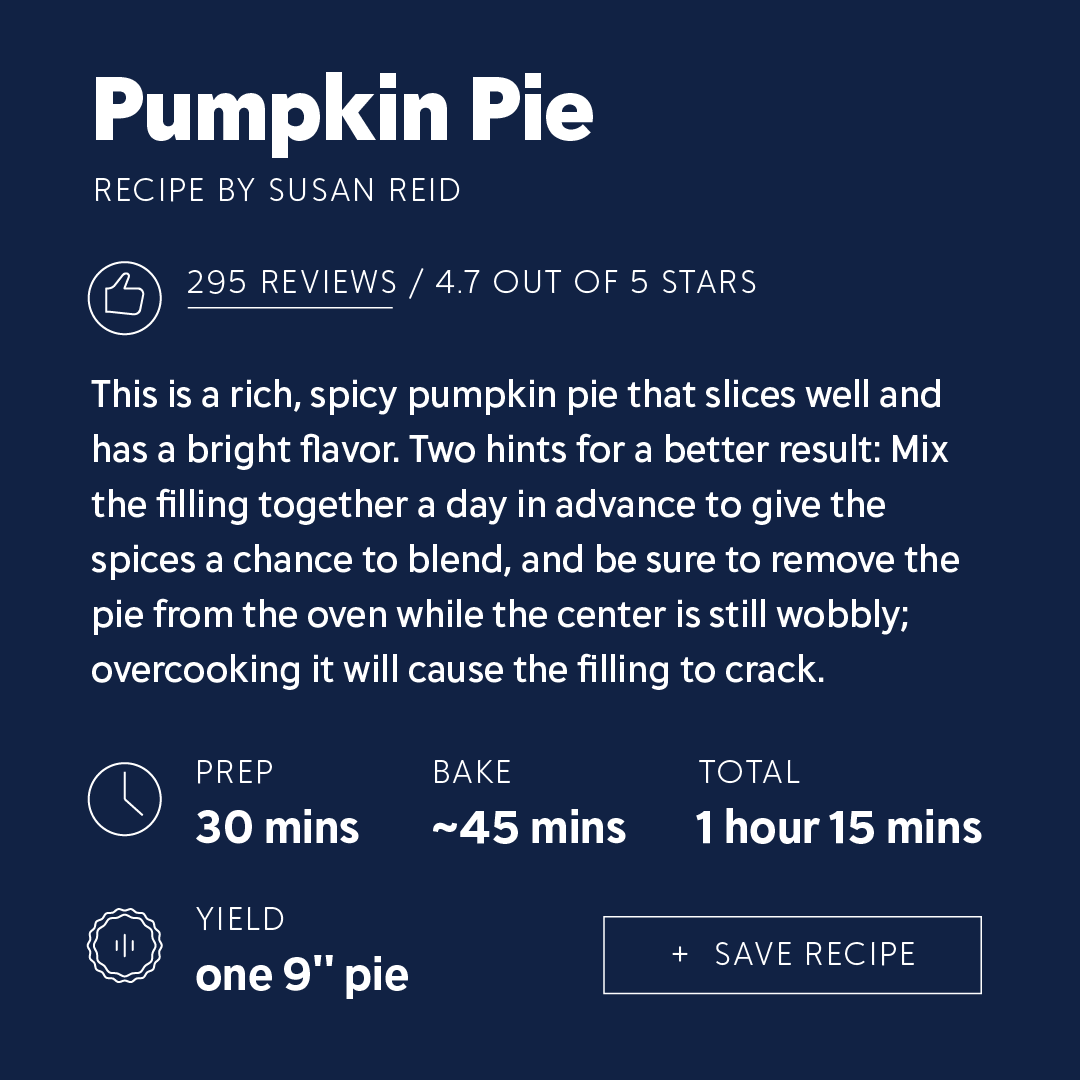
Task: Click the Pumpkin Pie title
Action: point(342,110)
